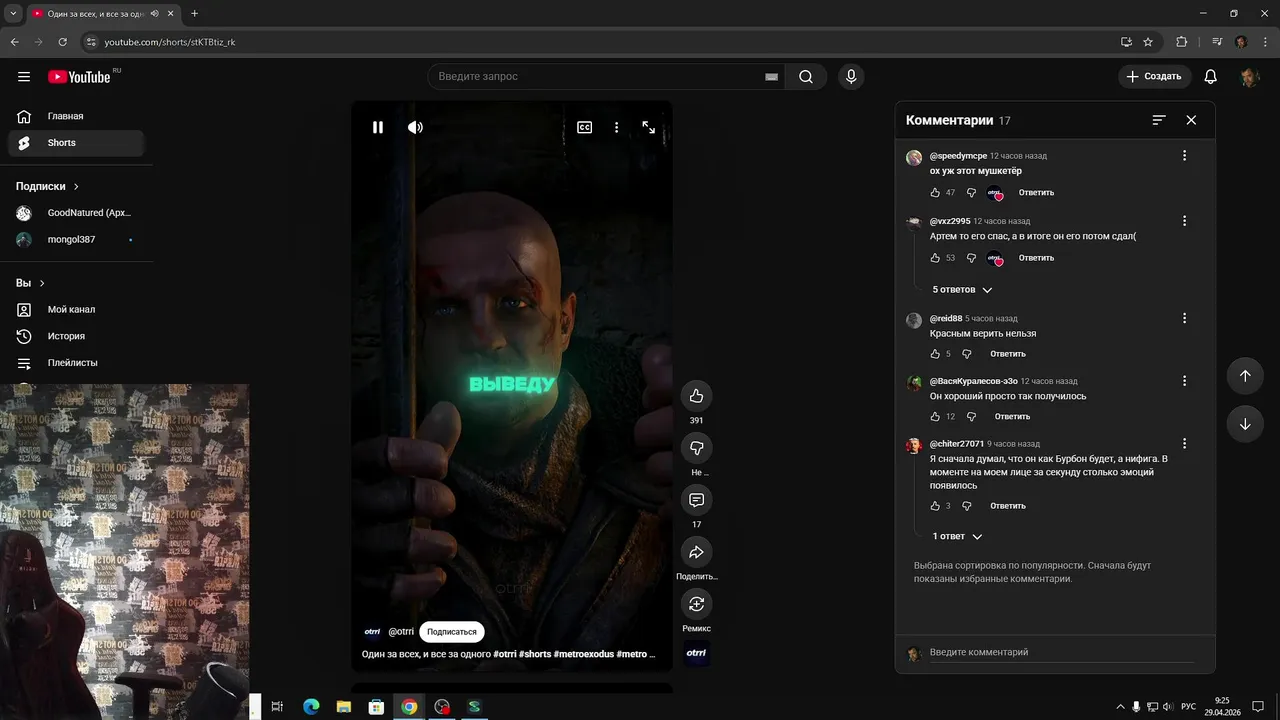1280x720 pixels.
Task: Open the #otrri hashtag in description
Action: 505,654
